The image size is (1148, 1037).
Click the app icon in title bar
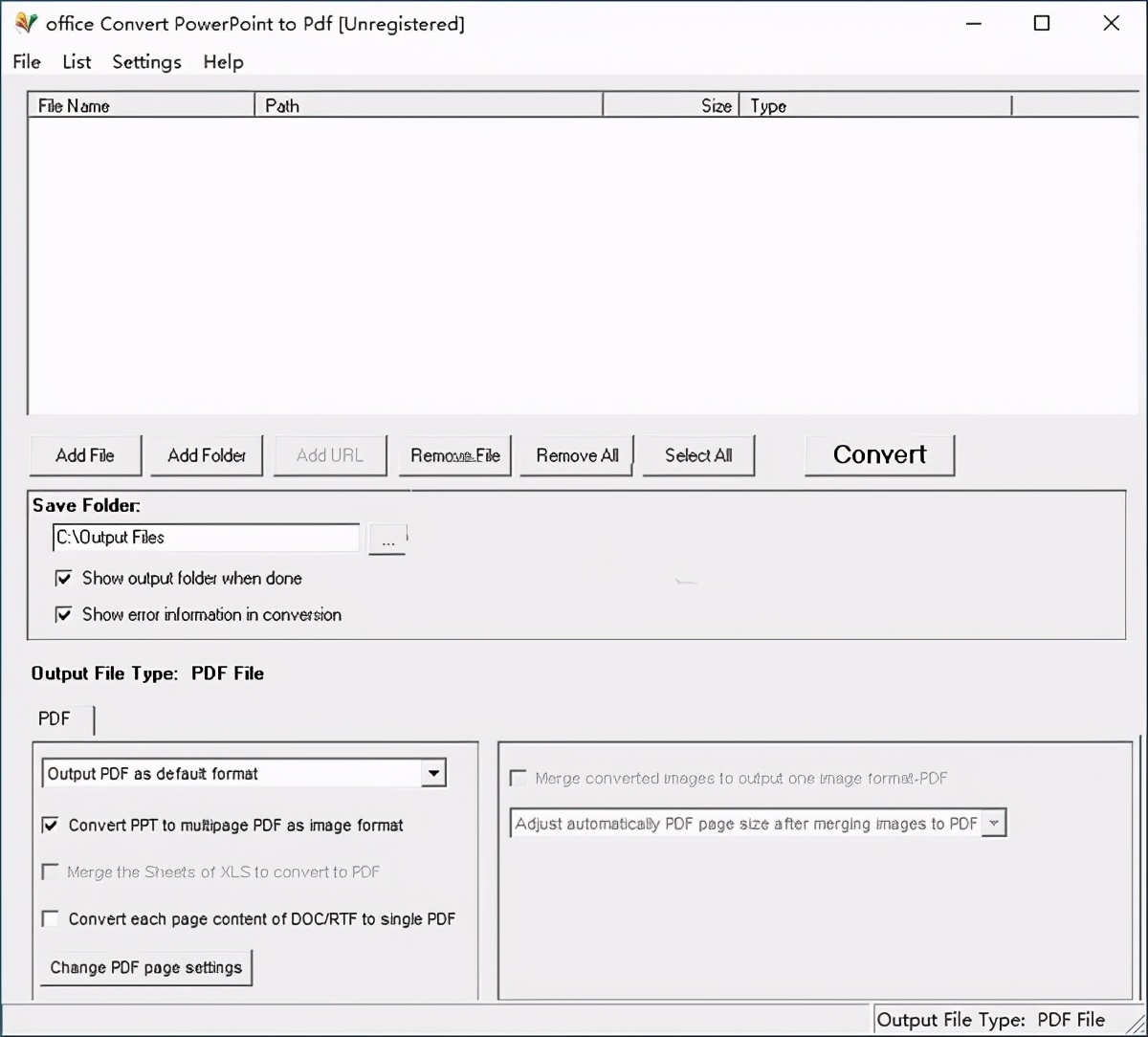click(26, 24)
